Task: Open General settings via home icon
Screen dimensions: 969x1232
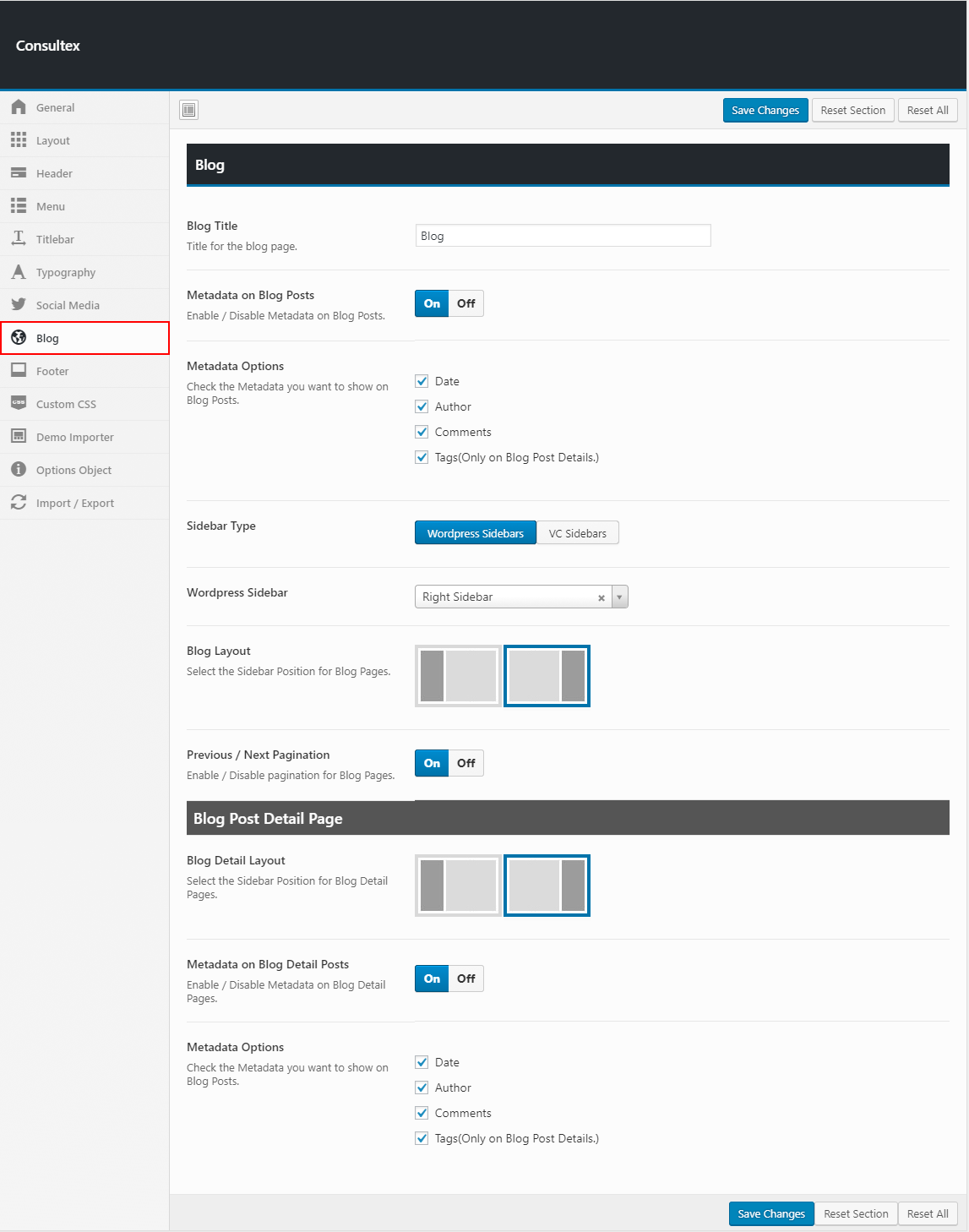Action: pyautogui.click(x=19, y=107)
